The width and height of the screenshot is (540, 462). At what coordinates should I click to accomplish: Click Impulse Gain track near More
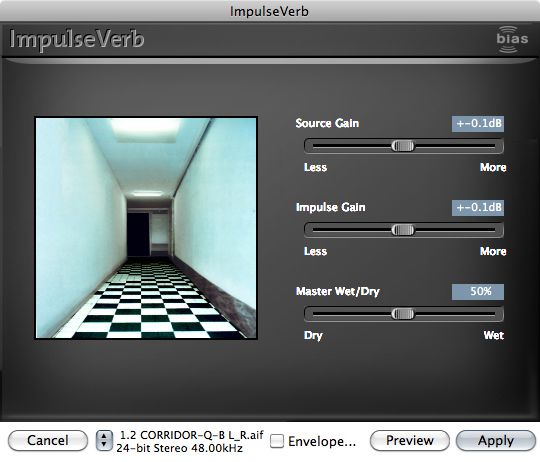click(482, 230)
